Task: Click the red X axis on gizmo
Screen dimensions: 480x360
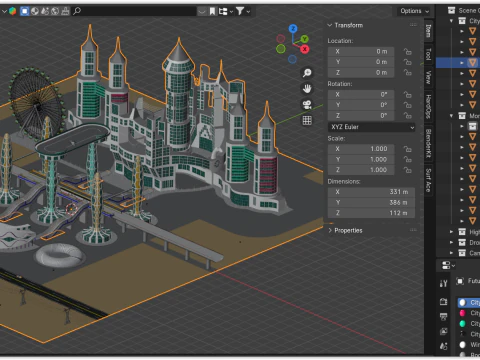Action: 304,49
